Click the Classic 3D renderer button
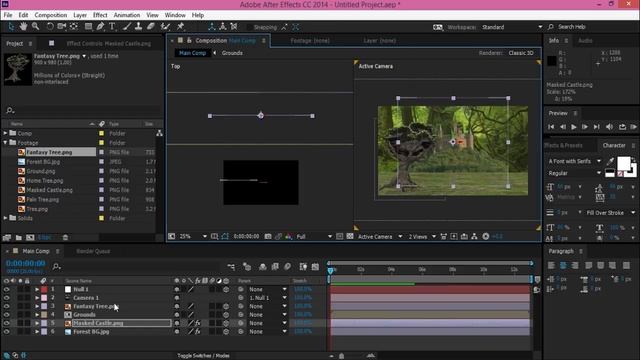Viewport: 640px width, 360px height. coord(521,53)
